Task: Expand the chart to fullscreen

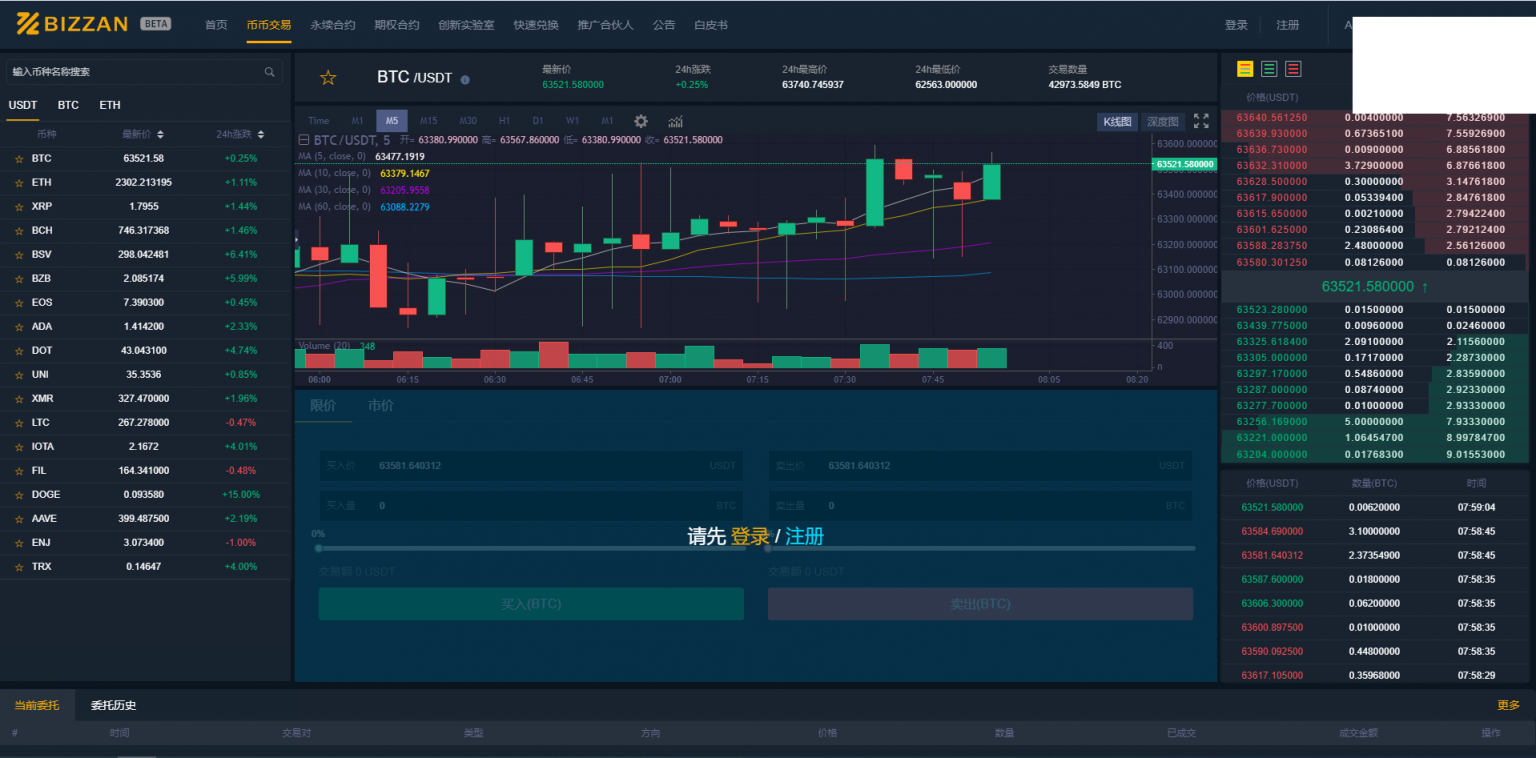Action: click(1201, 121)
